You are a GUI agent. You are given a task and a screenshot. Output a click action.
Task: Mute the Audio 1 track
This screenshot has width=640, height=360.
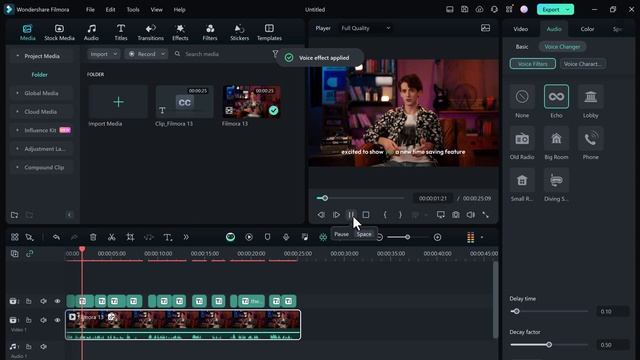tap(43, 347)
